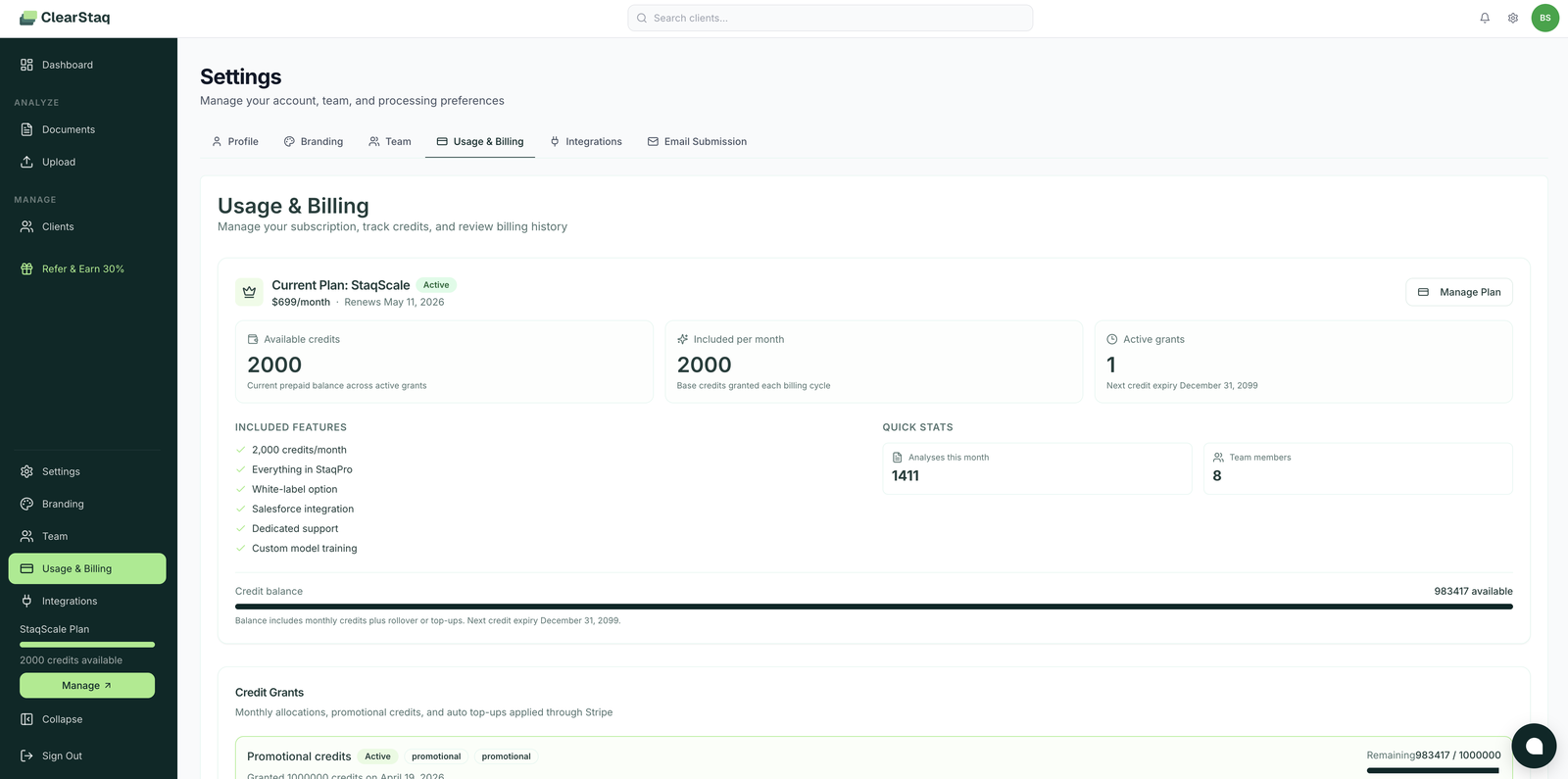Click the Clients people icon in sidebar
1568x779 pixels.
[x=26, y=226]
